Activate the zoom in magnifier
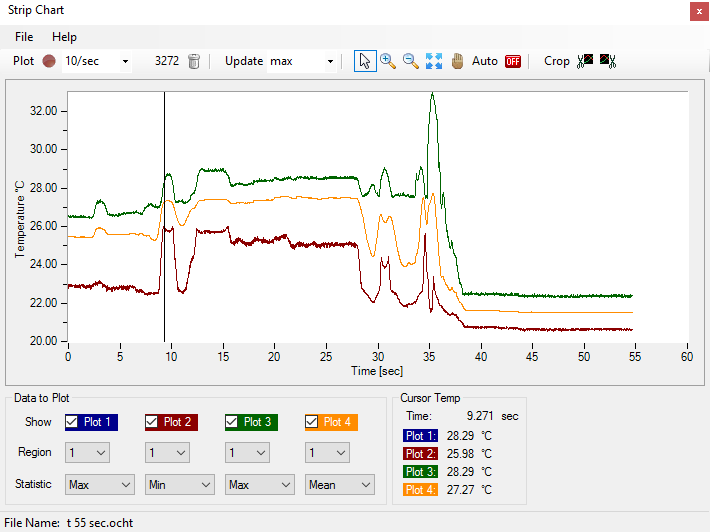710x532 pixels. click(388, 61)
